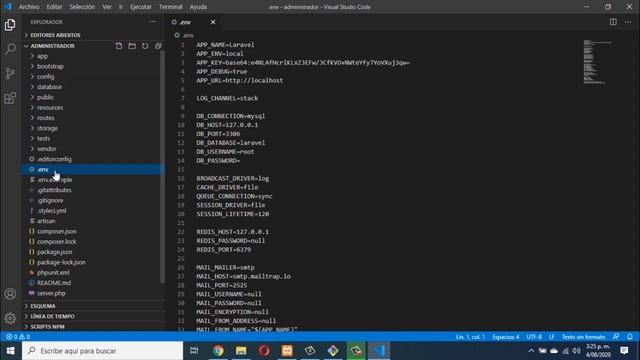Open the Ejecutar menu

(140, 7)
